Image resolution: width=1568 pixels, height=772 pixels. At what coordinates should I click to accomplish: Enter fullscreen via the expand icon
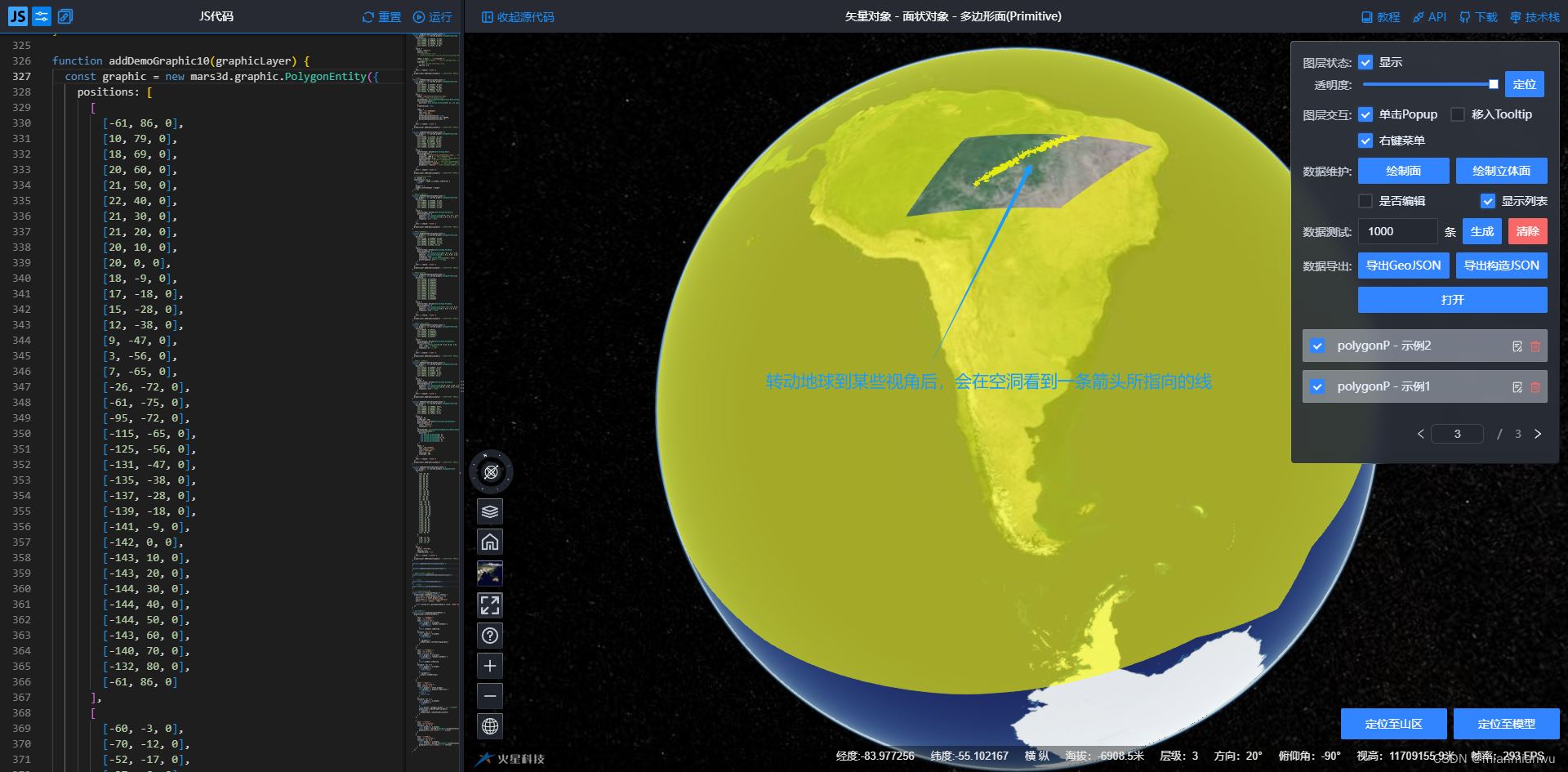[490, 605]
